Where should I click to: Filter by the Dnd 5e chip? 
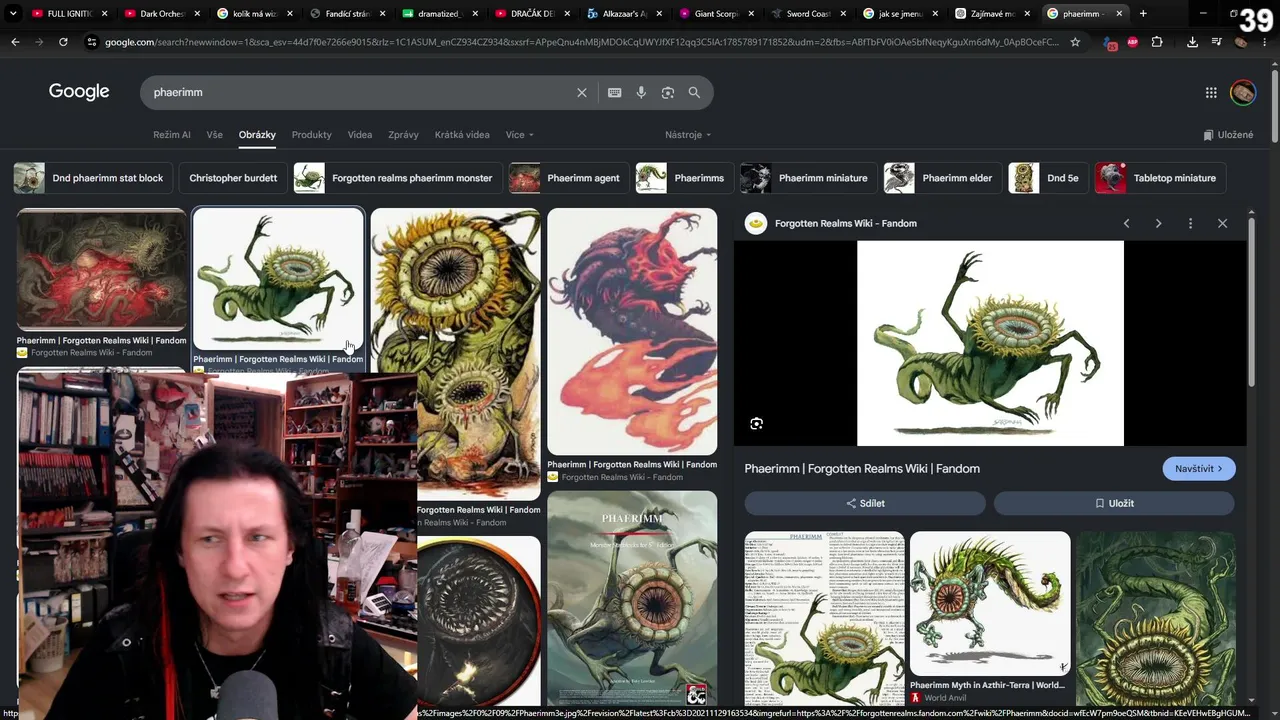1049,178
